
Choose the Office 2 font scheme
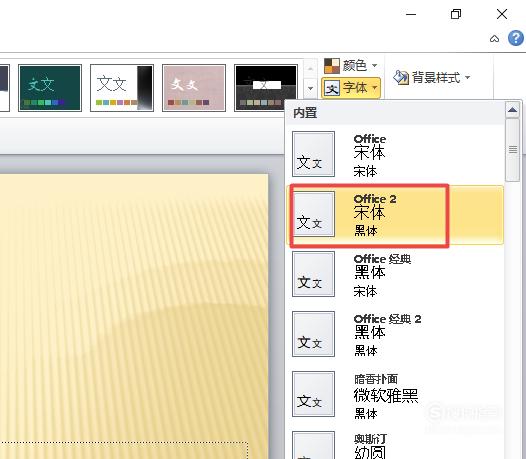tap(395, 214)
